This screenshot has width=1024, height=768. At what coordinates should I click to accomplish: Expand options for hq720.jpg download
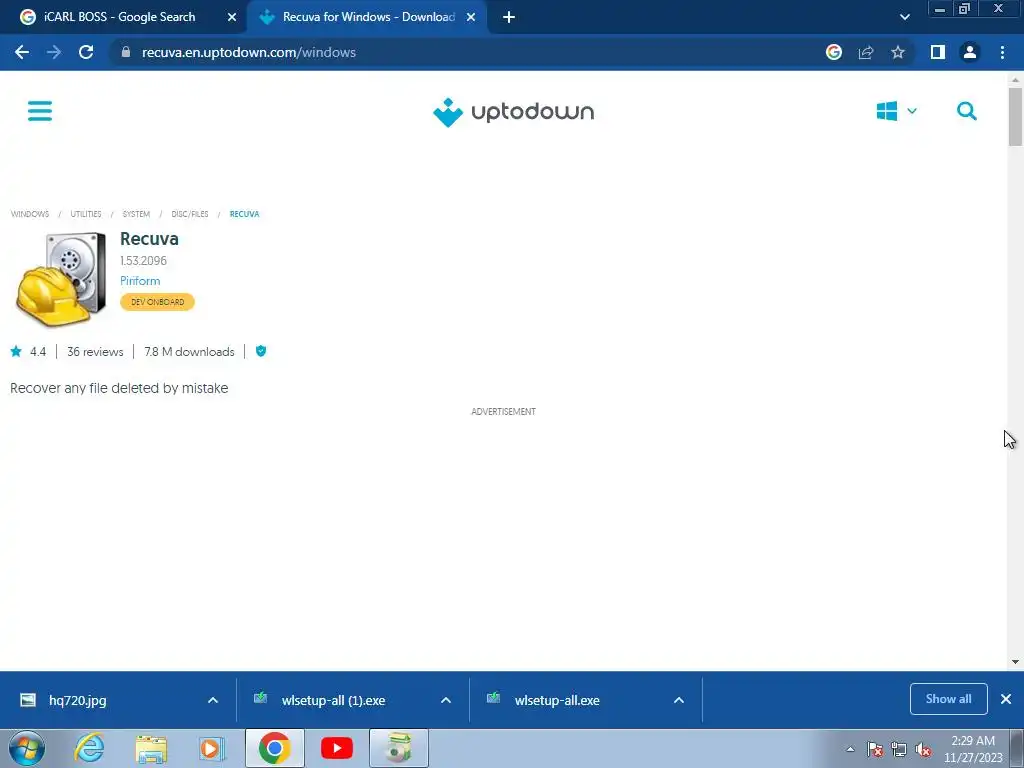tap(213, 700)
